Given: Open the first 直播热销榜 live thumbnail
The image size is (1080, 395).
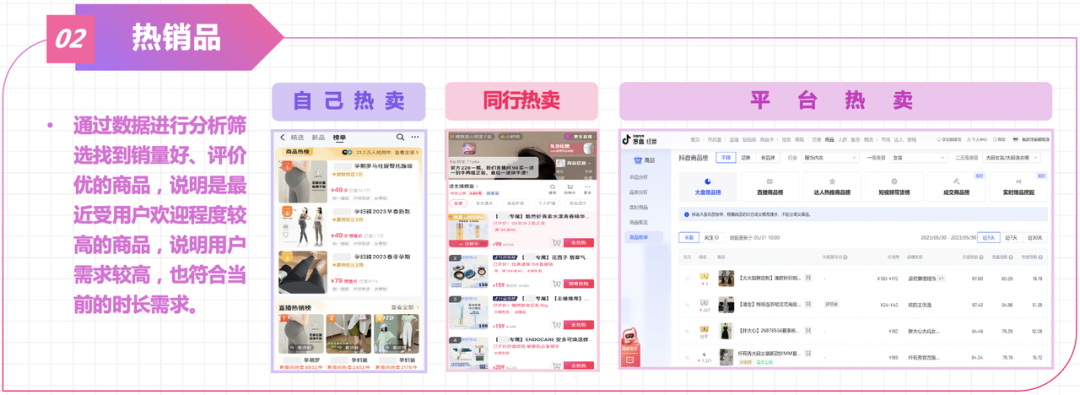Looking at the screenshot, I should click(x=301, y=333).
